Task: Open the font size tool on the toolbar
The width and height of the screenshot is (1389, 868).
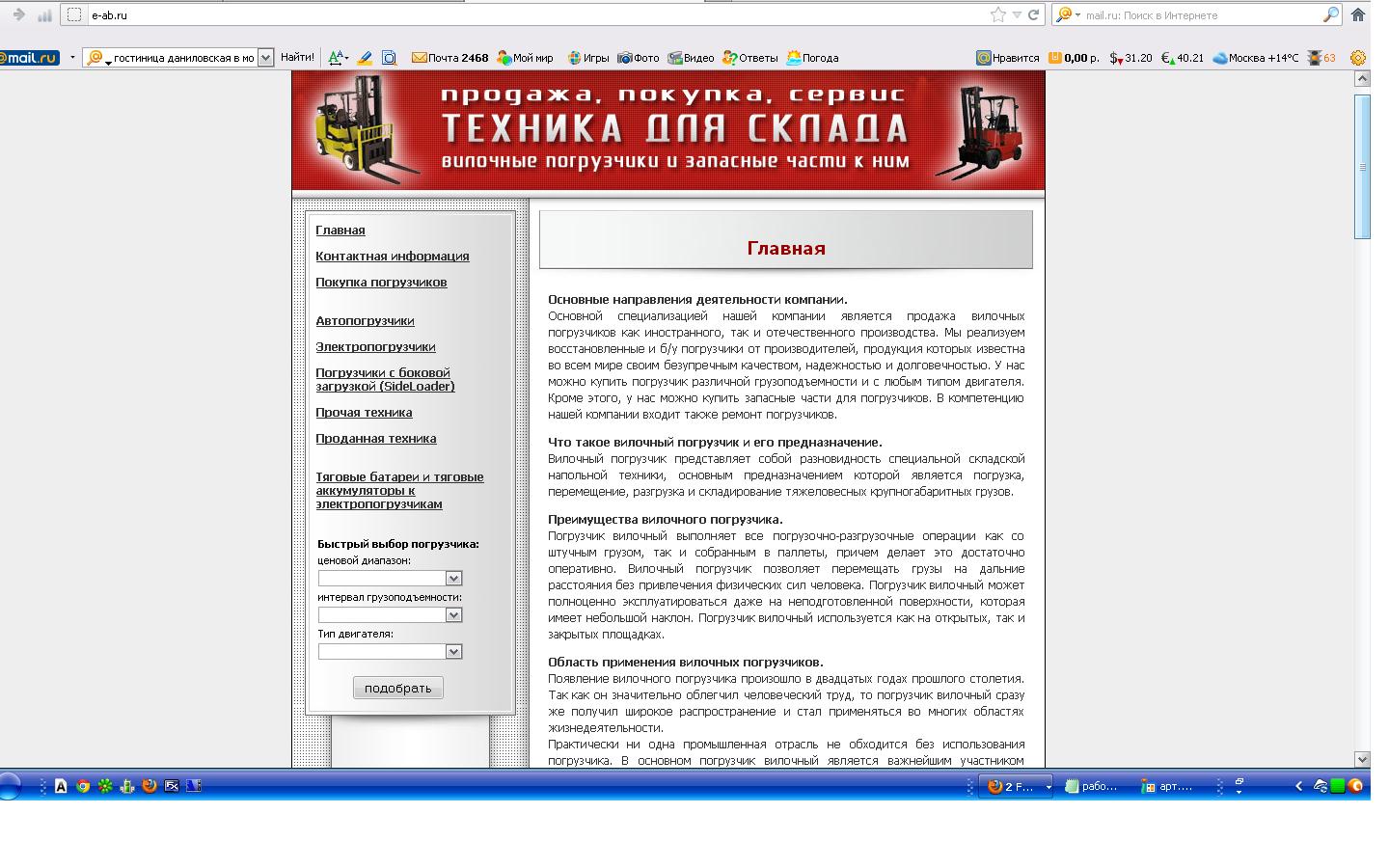Action: tap(338, 58)
